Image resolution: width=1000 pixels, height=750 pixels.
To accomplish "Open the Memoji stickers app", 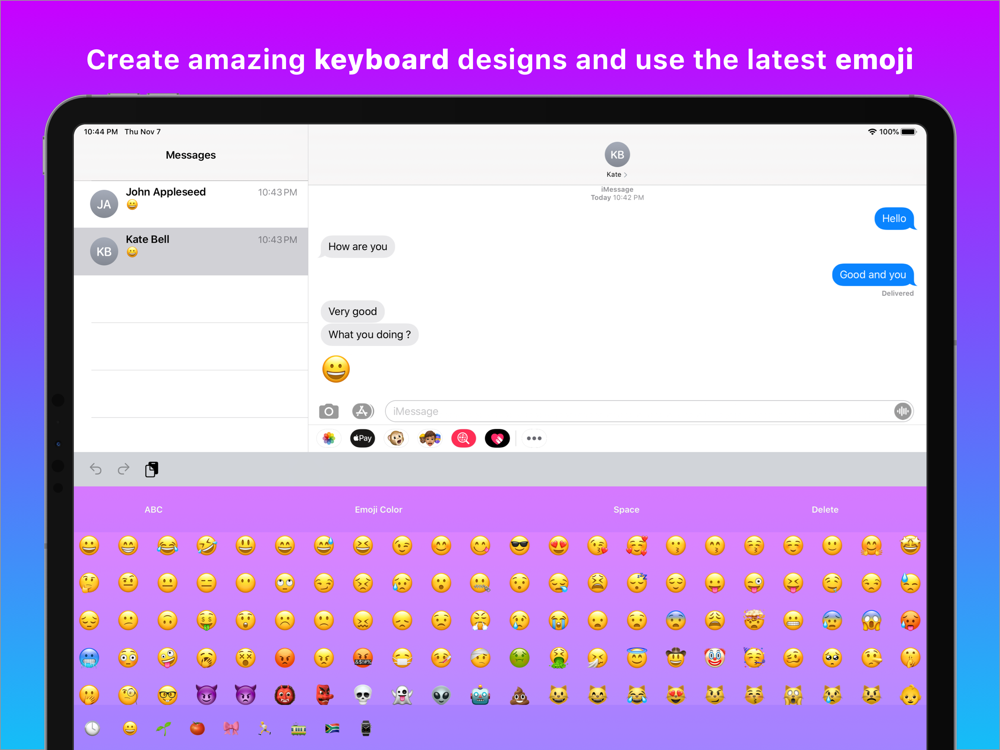I will coord(430,438).
